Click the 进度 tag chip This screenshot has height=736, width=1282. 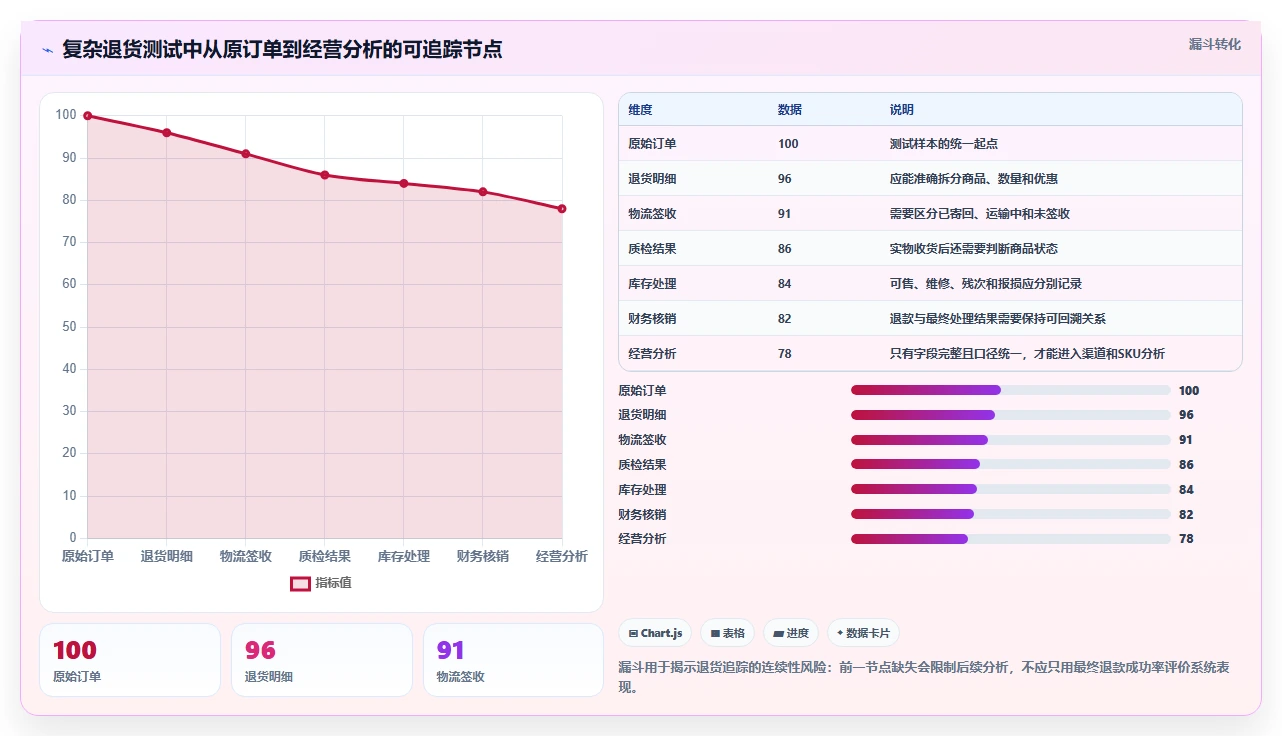tap(791, 633)
